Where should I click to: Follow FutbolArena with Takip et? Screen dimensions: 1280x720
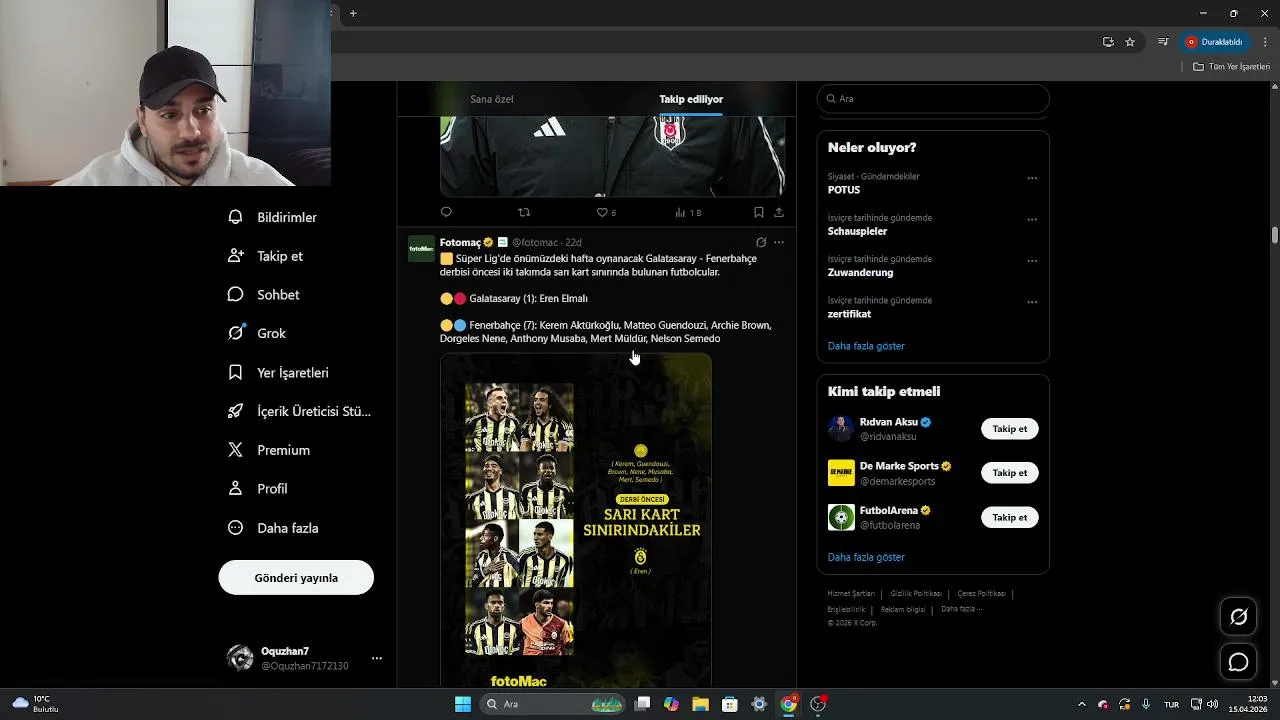[x=1010, y=517]
